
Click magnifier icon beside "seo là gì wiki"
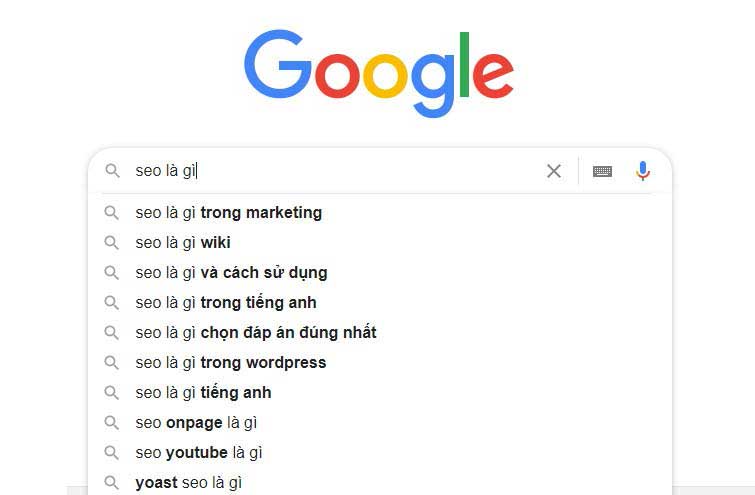pos(113,242)
